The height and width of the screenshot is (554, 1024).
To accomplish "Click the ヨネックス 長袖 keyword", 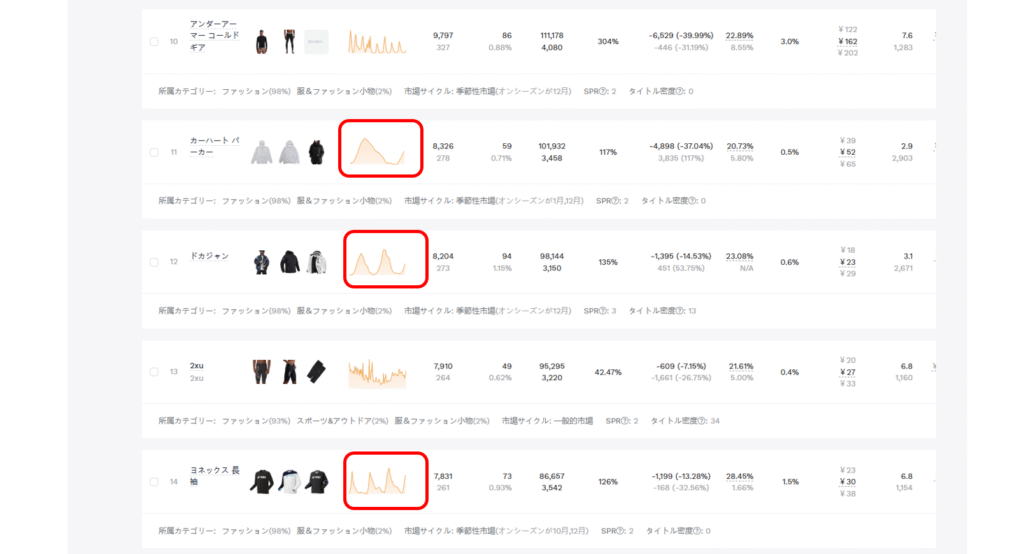I will coord(214,476).
